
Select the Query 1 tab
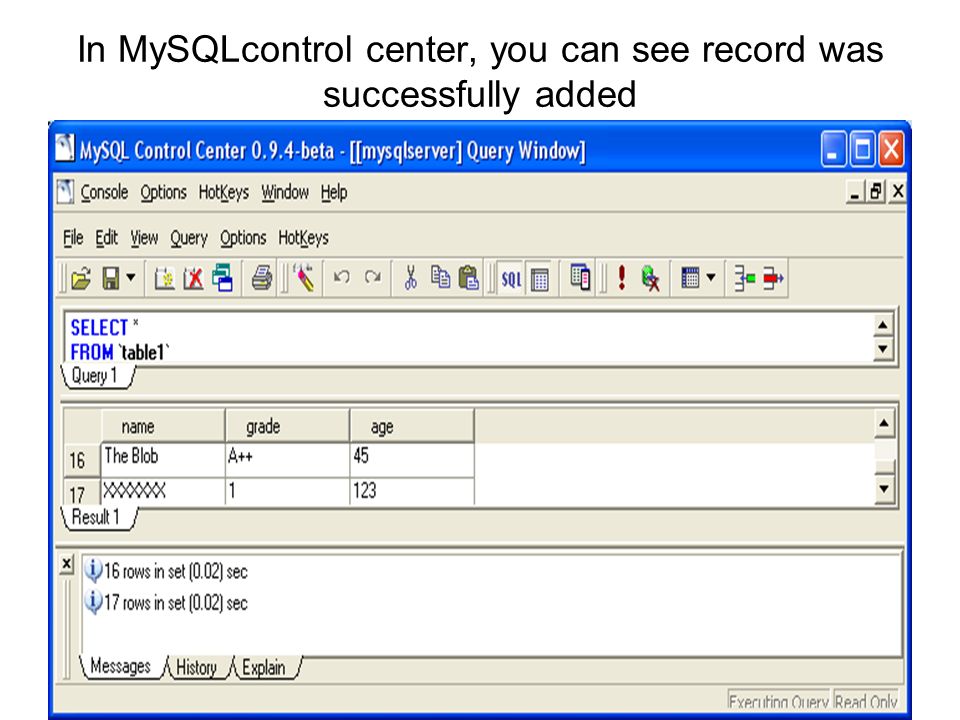[97, 376]
